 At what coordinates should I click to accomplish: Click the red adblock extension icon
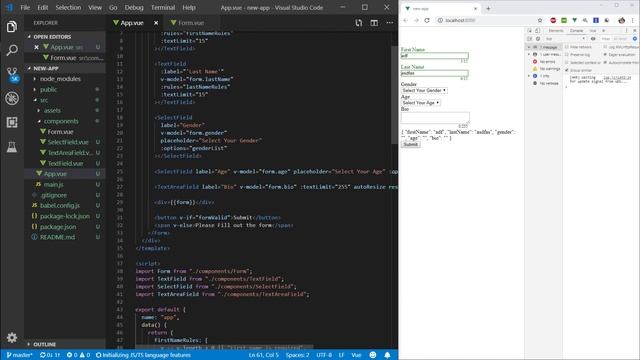tap(553, 20)
